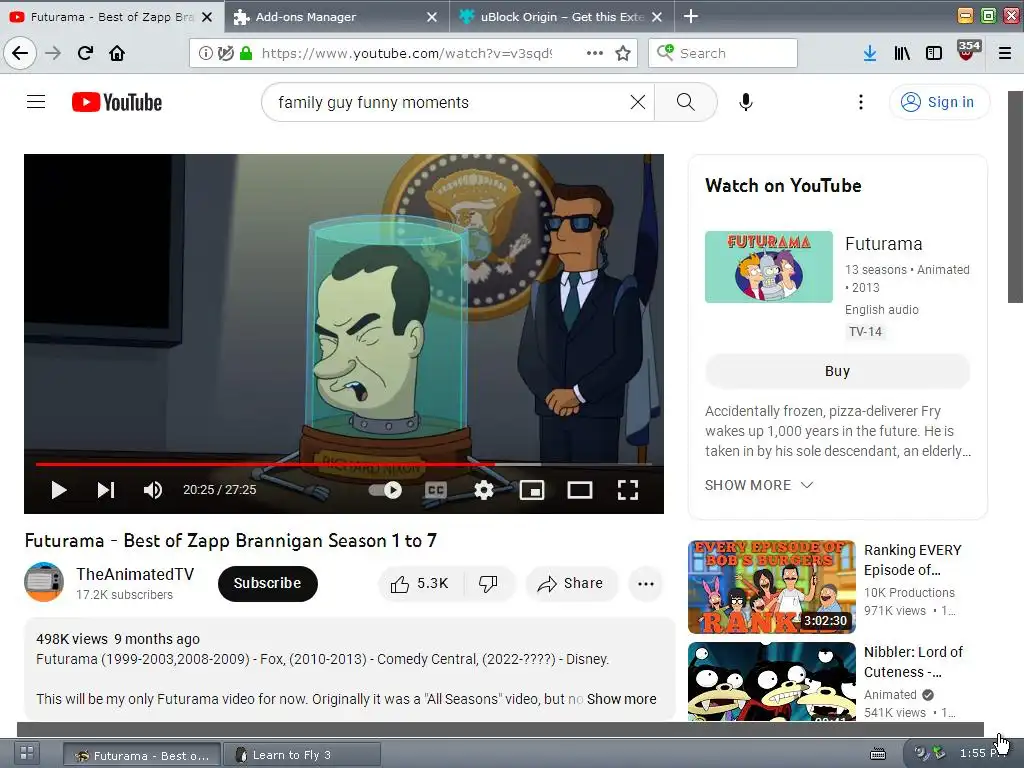
Task: Bookmark this page with the star
Action: pos(623,53)
